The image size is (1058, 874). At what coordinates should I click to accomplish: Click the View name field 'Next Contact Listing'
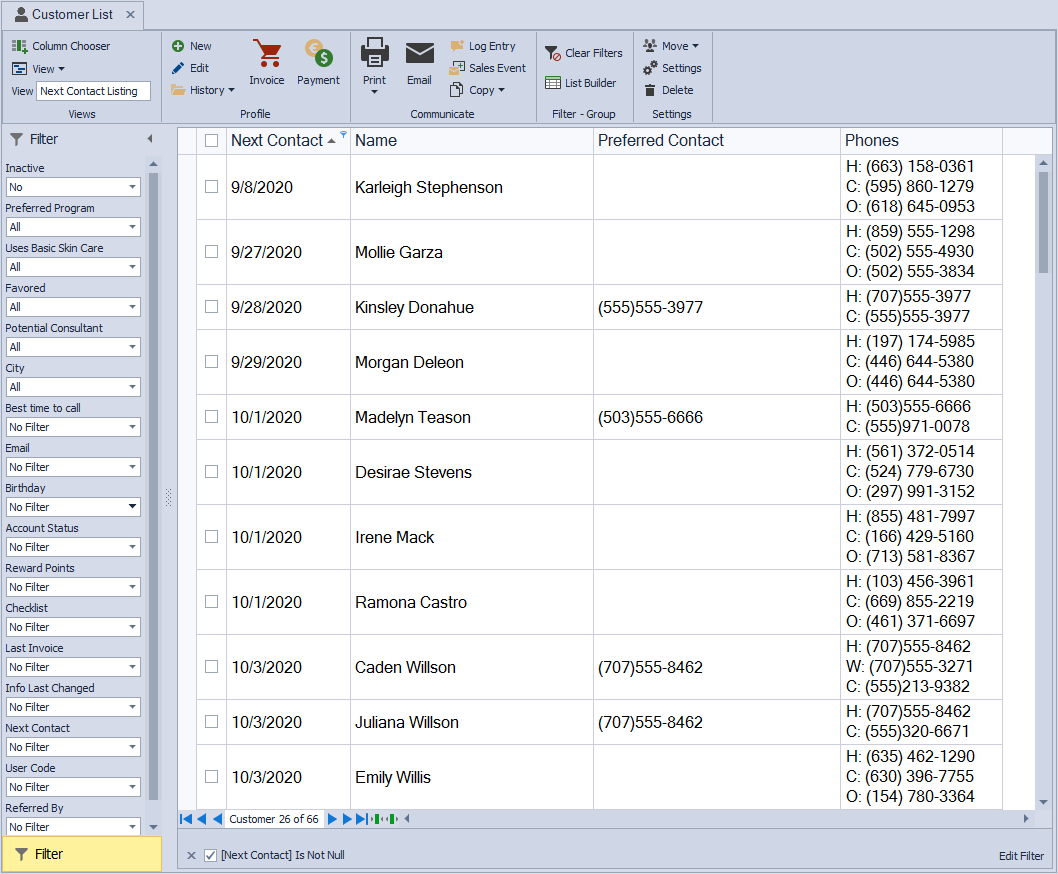(x=93, y=91)
